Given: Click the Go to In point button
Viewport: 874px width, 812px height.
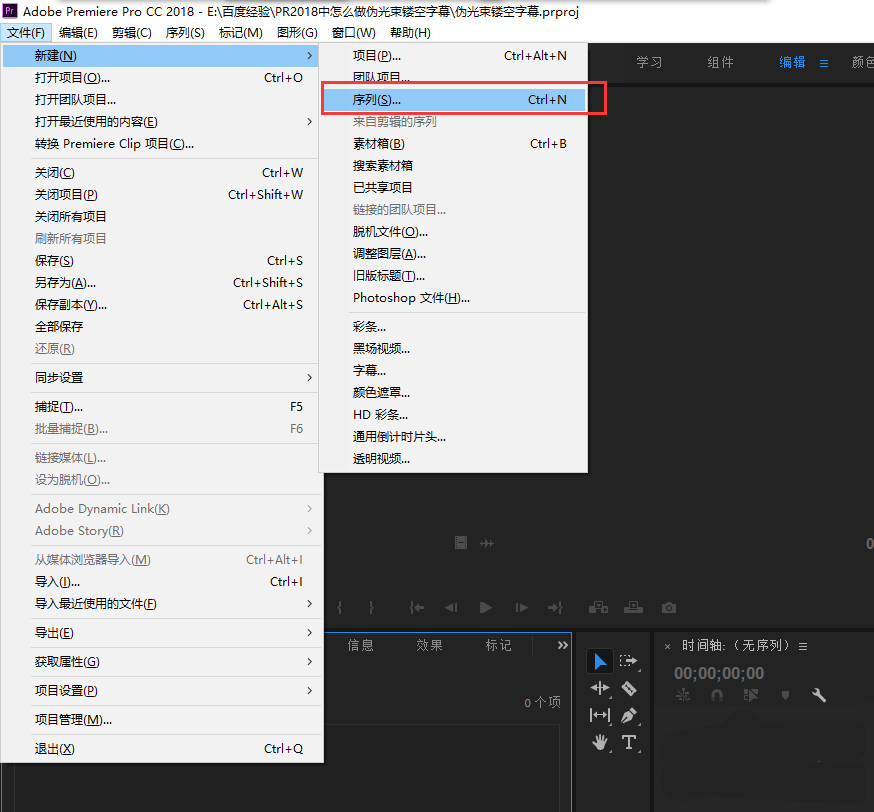Looking at the screenshot, I should click(416, 607).
